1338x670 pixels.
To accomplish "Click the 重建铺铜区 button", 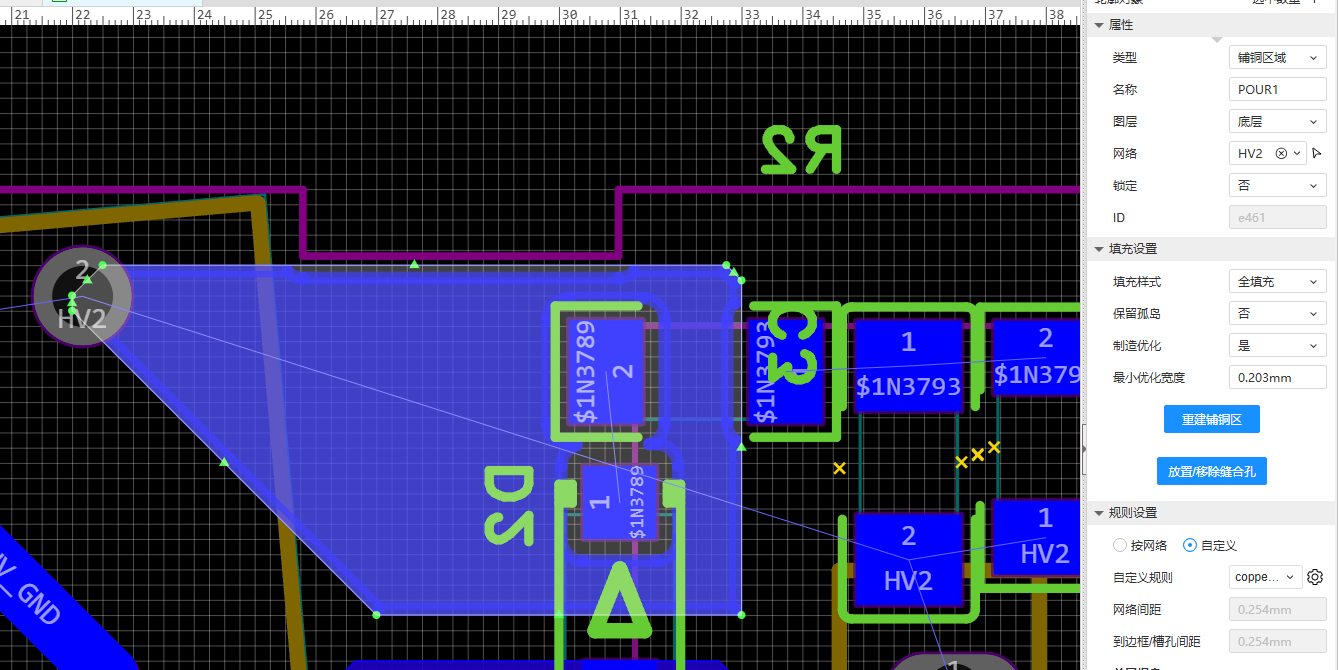I will click(x=1211, y=420).
